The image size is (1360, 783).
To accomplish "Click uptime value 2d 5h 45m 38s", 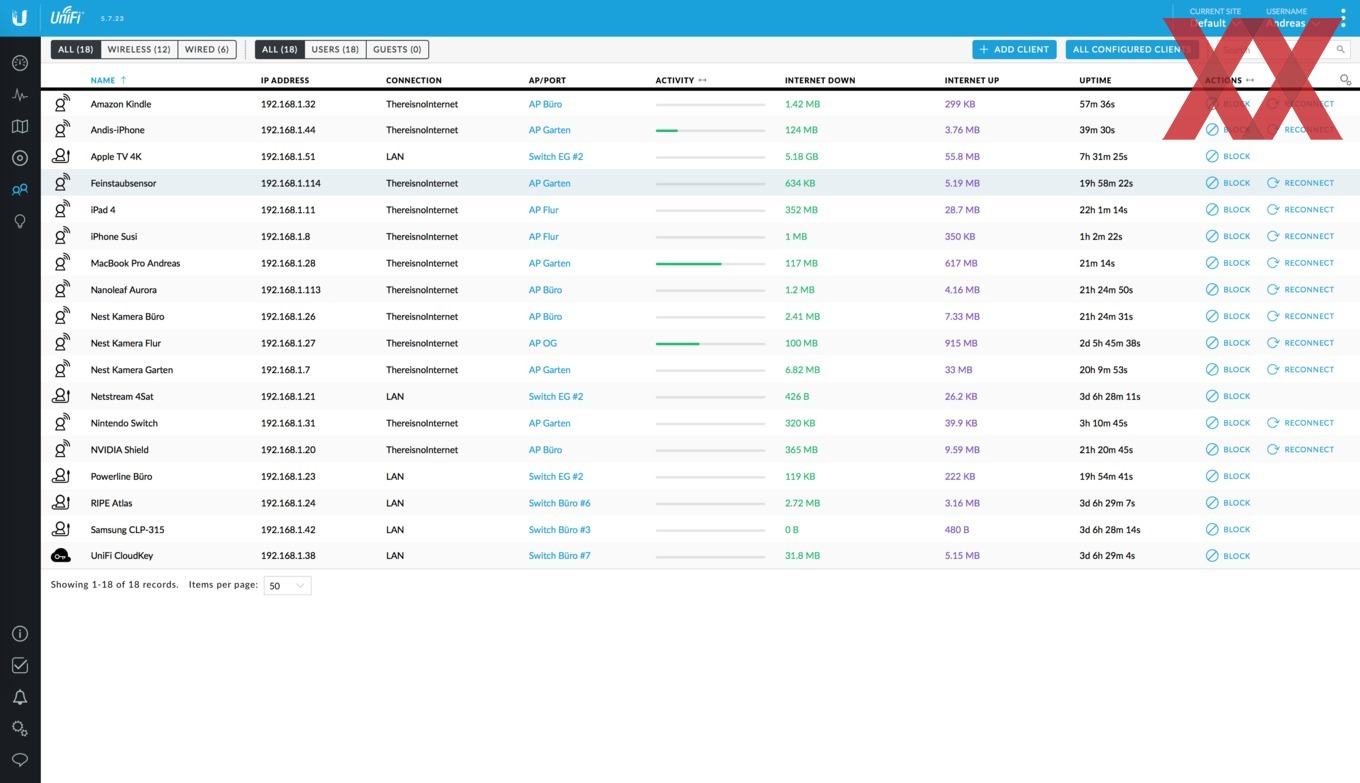I will tap(1110, 343).
